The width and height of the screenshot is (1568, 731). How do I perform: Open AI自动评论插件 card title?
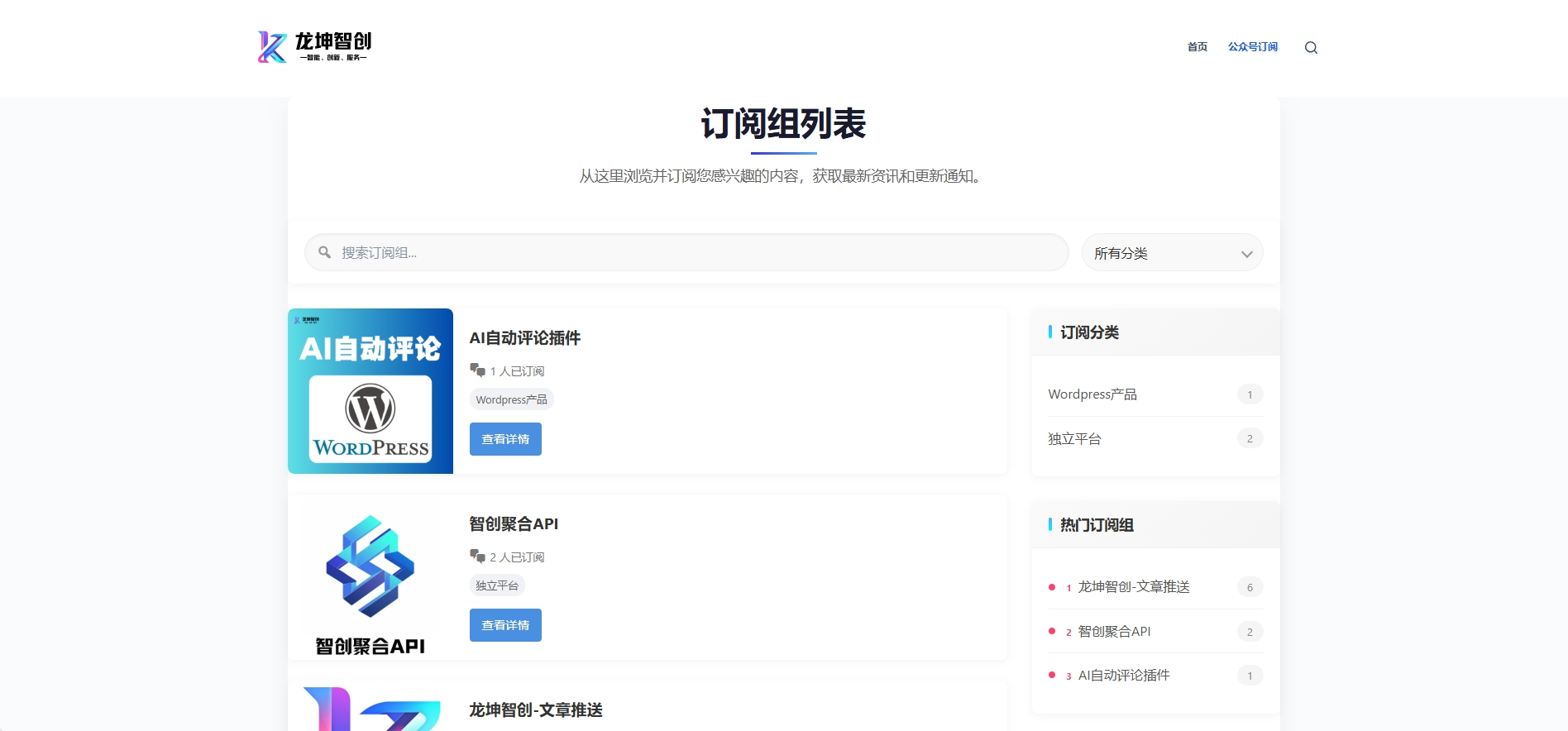pyautogui.click(x=525, y=338)
